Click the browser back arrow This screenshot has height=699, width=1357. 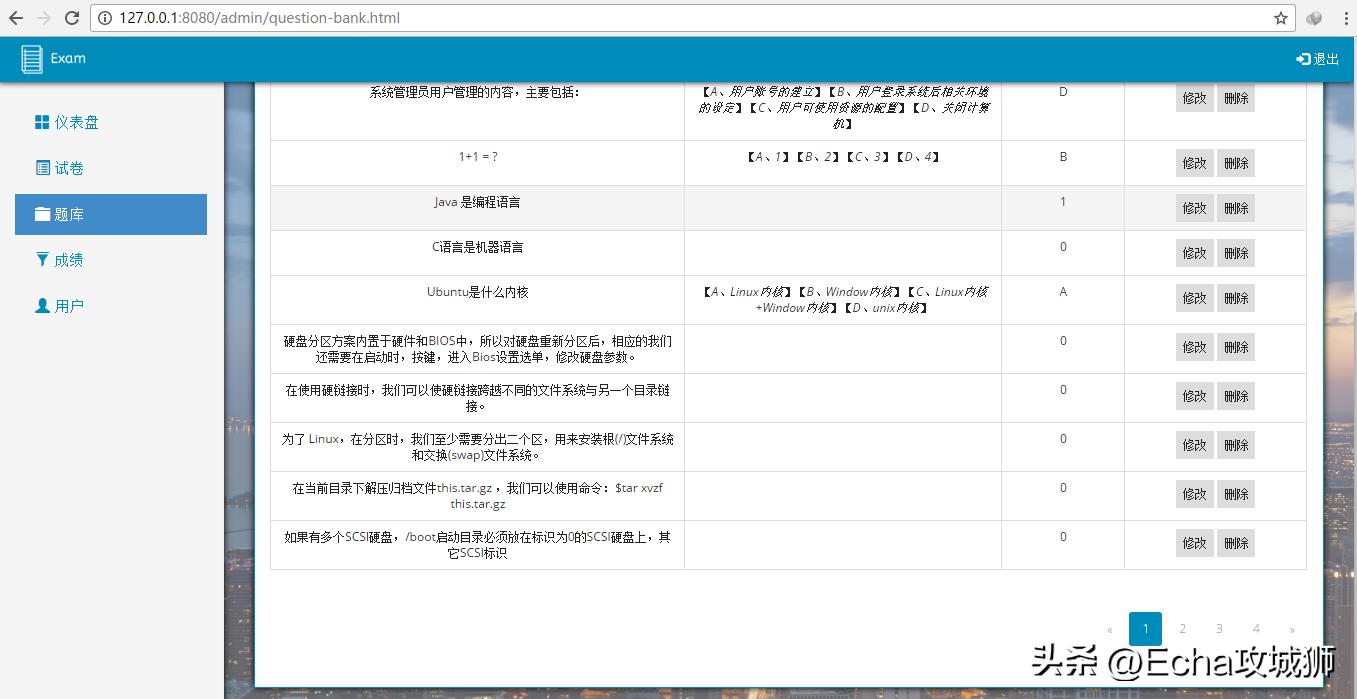(15, 17)
